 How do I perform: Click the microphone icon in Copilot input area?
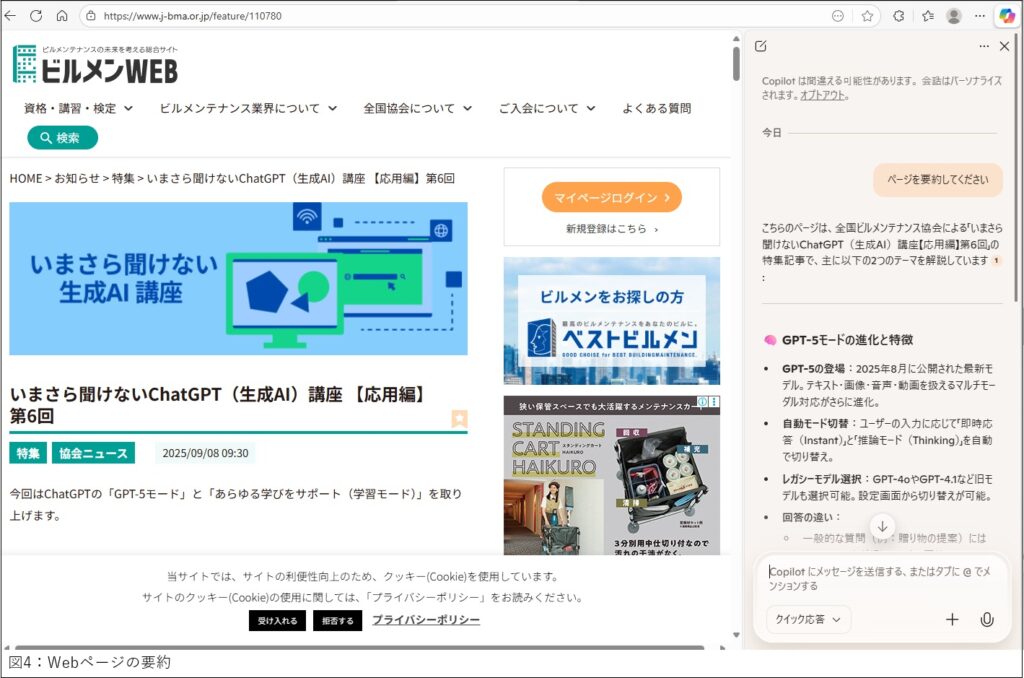pyautogui.click(x=988, y=620)
